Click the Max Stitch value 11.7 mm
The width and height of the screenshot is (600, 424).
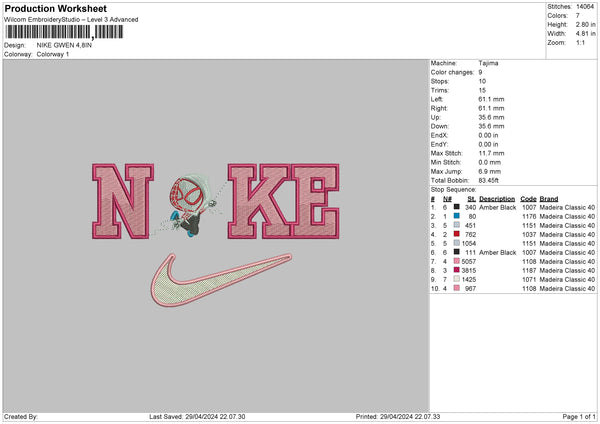coord(491,153)
